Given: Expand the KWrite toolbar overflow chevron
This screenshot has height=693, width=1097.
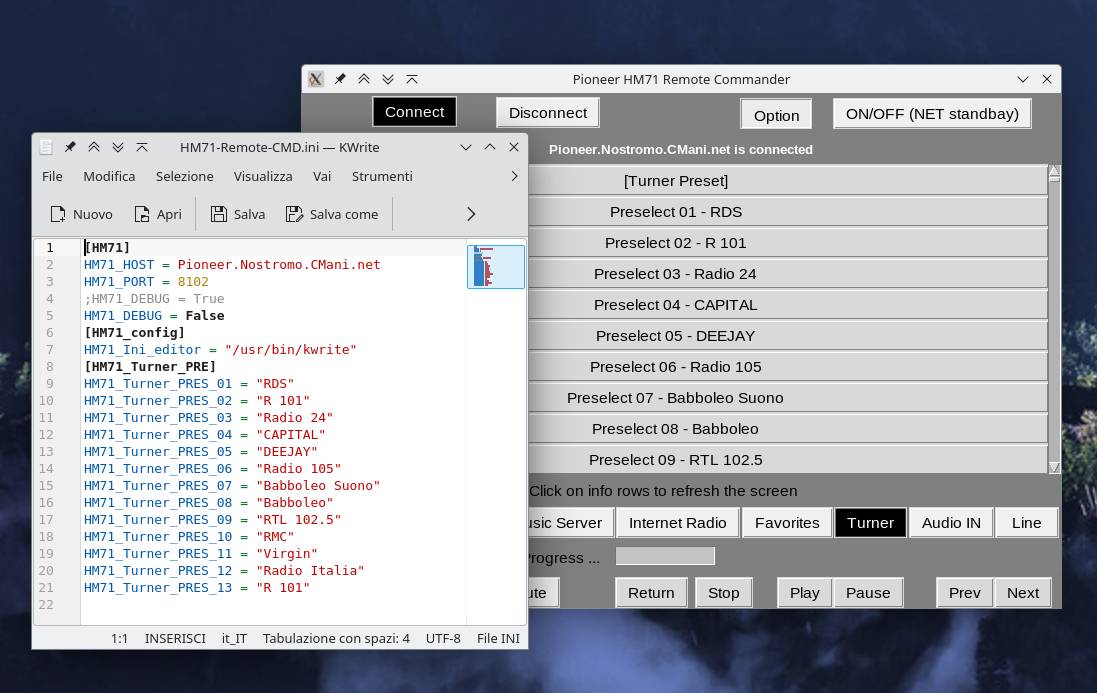Looking at the screenshot, I should [x=471, y=214].
